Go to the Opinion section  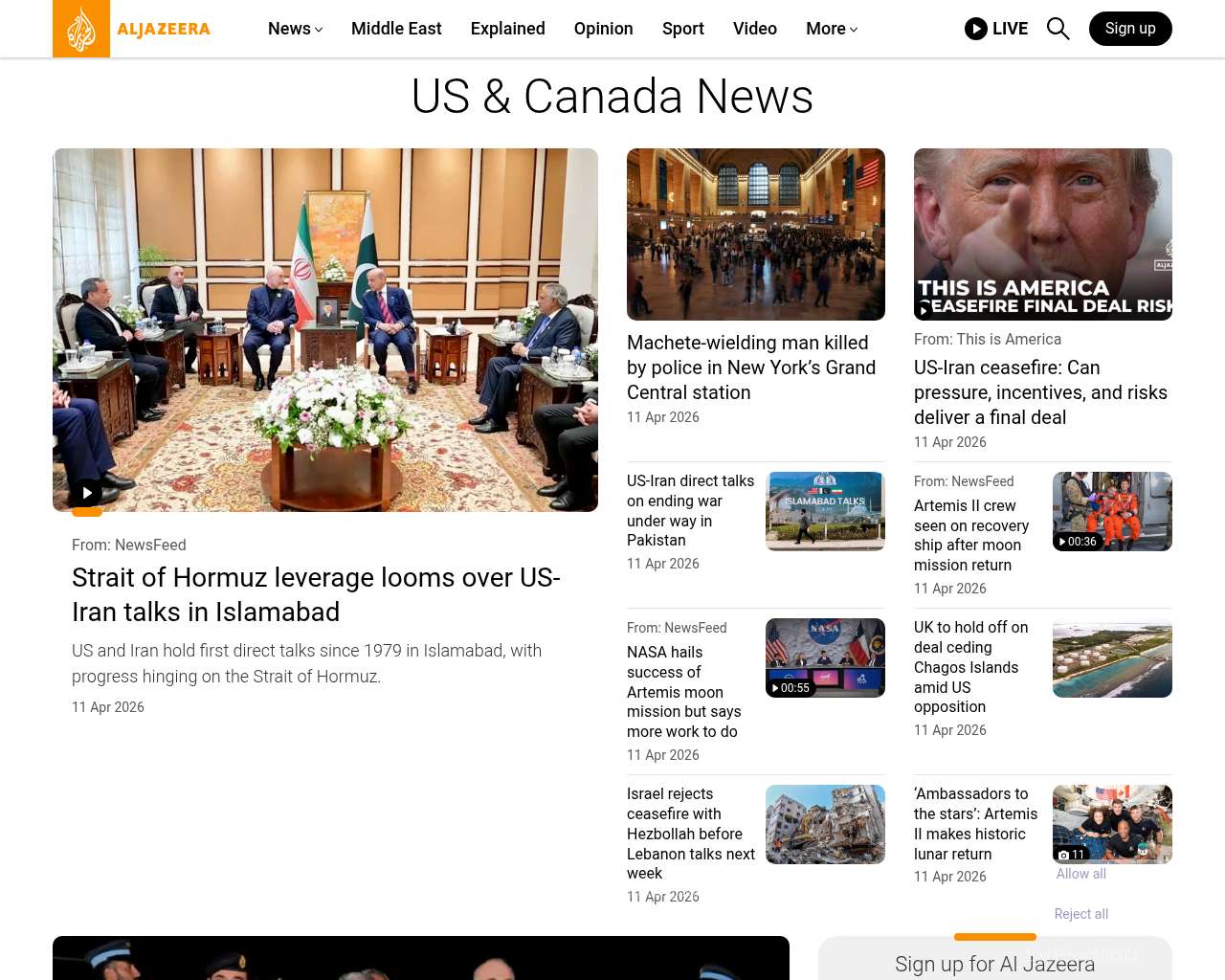click(603, 29)
